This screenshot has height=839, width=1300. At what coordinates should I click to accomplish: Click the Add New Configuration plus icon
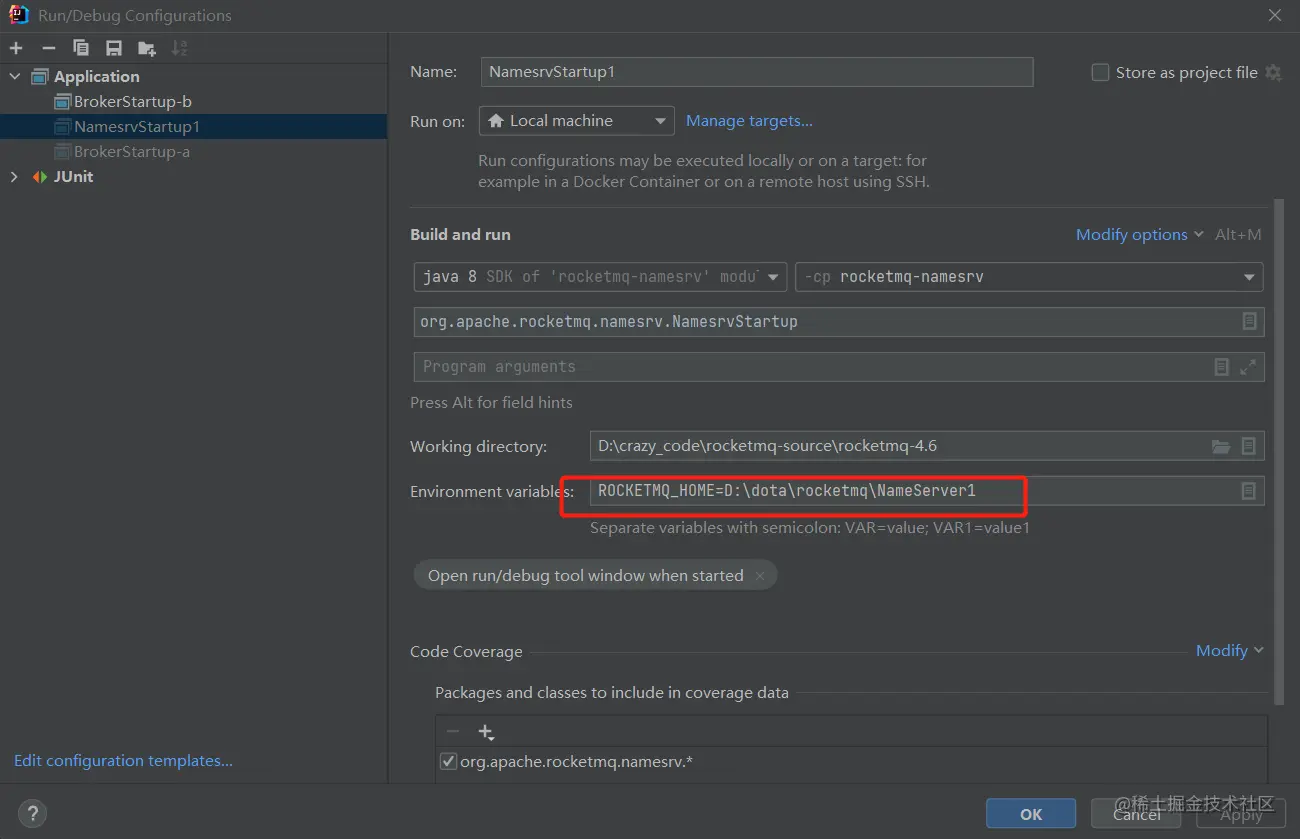(x=16, y=48)
